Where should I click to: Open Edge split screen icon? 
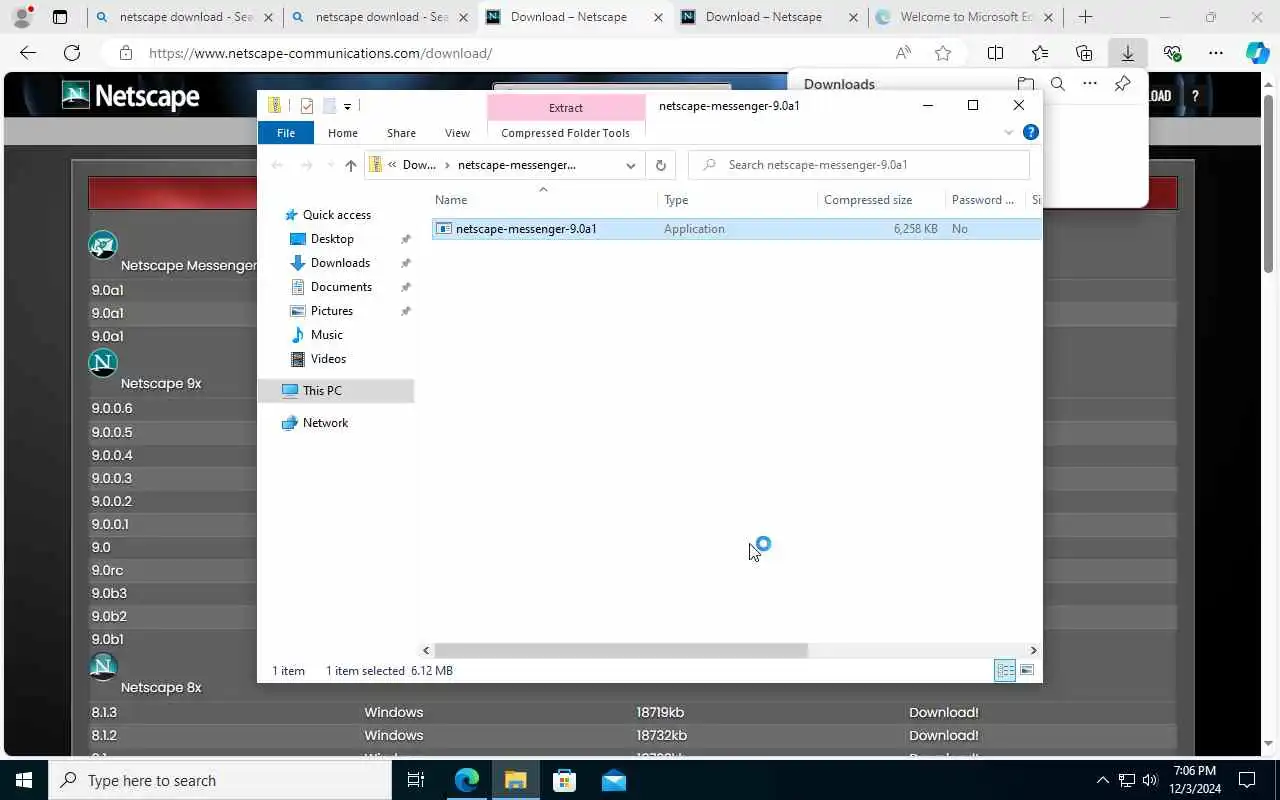[x=995, y=53]
